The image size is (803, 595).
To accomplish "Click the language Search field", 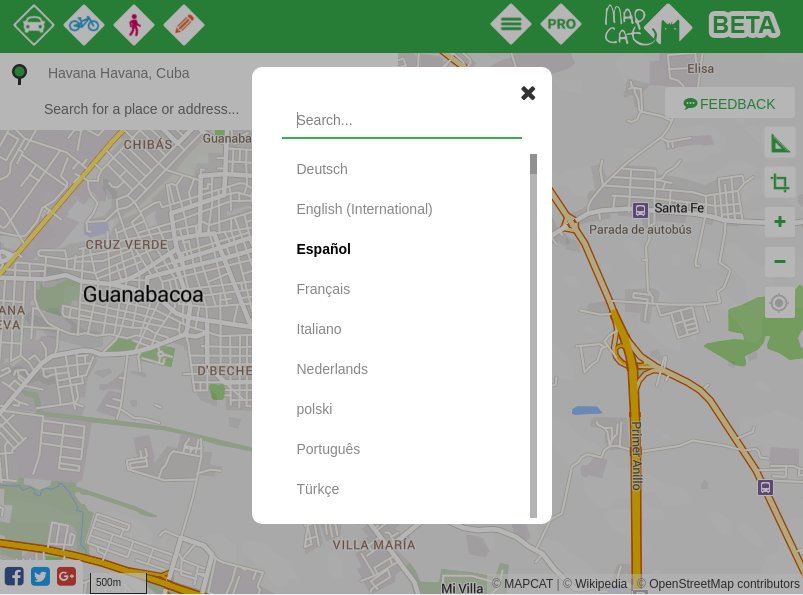I will pos(402,120).
